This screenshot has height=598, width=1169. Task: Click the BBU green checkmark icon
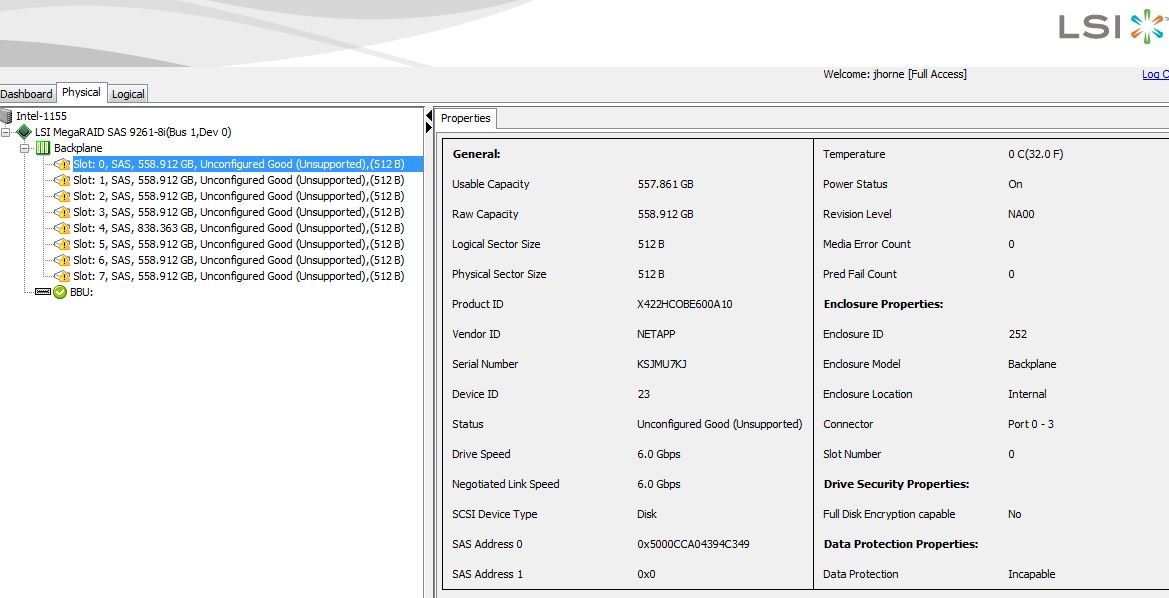coord(60,292)
